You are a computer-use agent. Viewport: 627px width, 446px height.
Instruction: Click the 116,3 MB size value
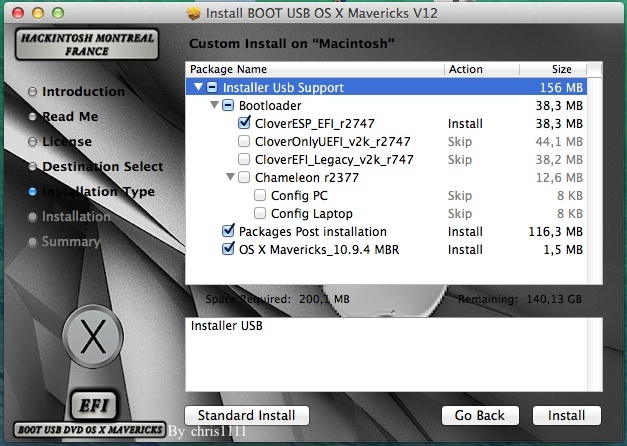pyautogui.click(x=555, y=232)
